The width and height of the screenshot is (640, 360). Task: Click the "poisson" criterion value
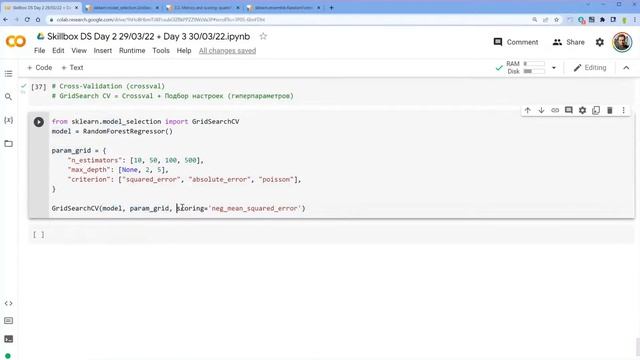(276, 179)
